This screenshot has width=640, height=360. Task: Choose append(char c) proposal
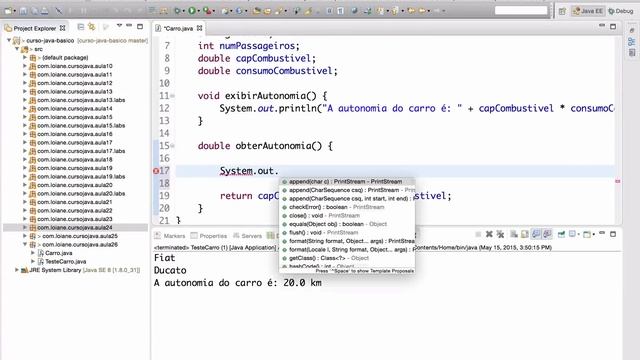pyautogui.click(x=347, y=182)
